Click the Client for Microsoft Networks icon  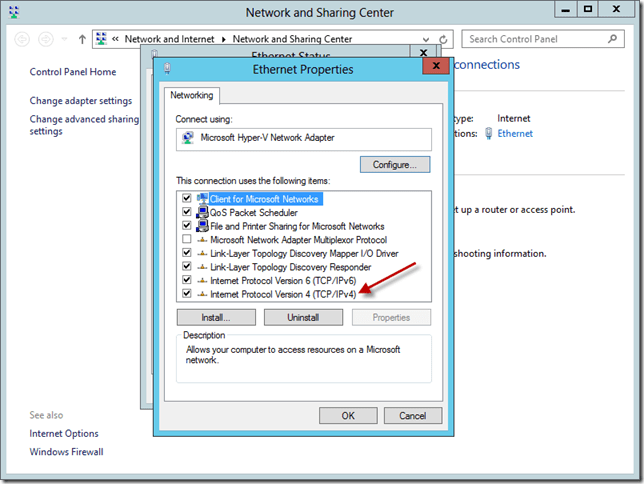[x=201, y=199]
